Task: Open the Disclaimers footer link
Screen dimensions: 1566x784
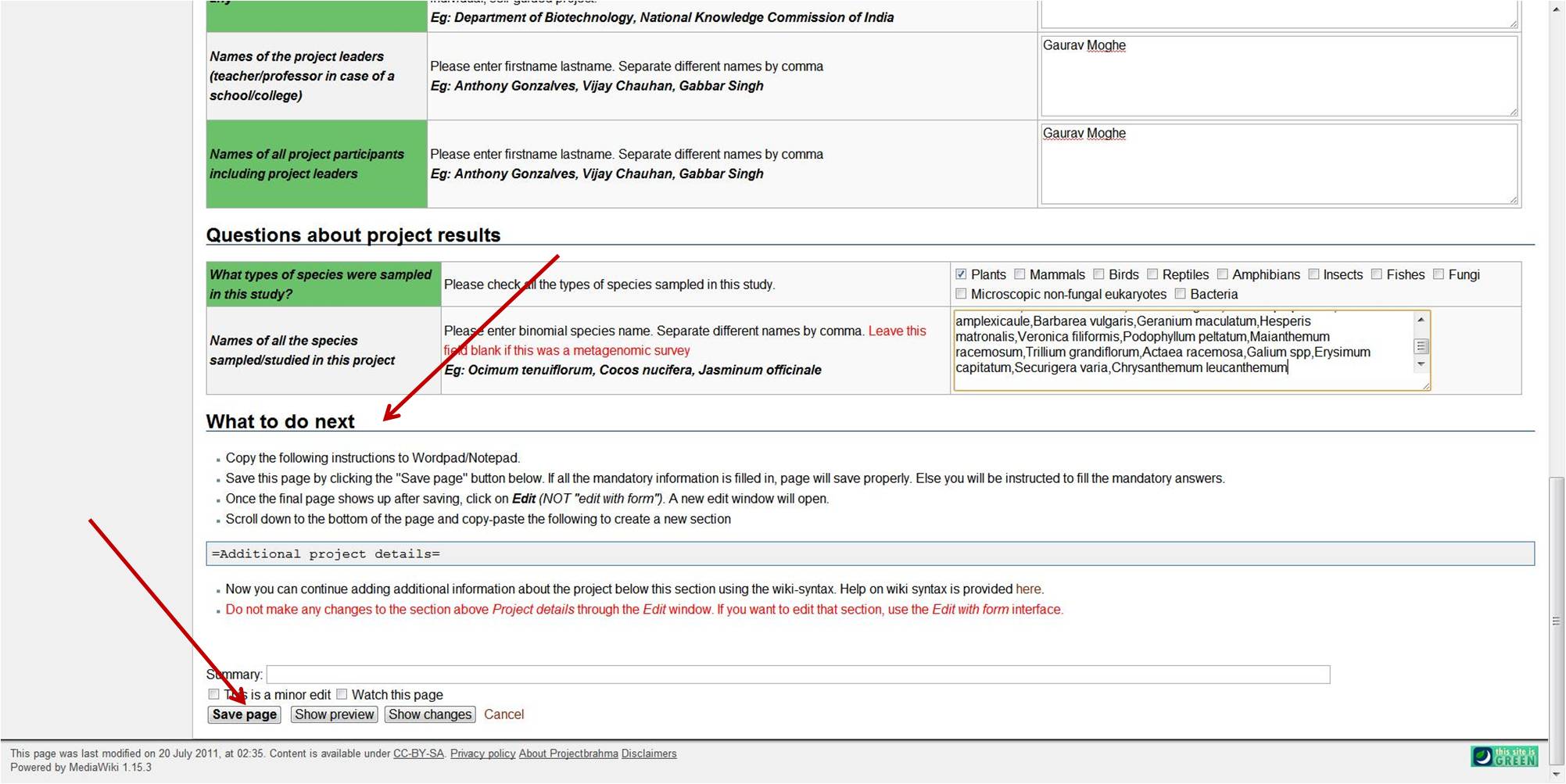Action: point(649,754)
